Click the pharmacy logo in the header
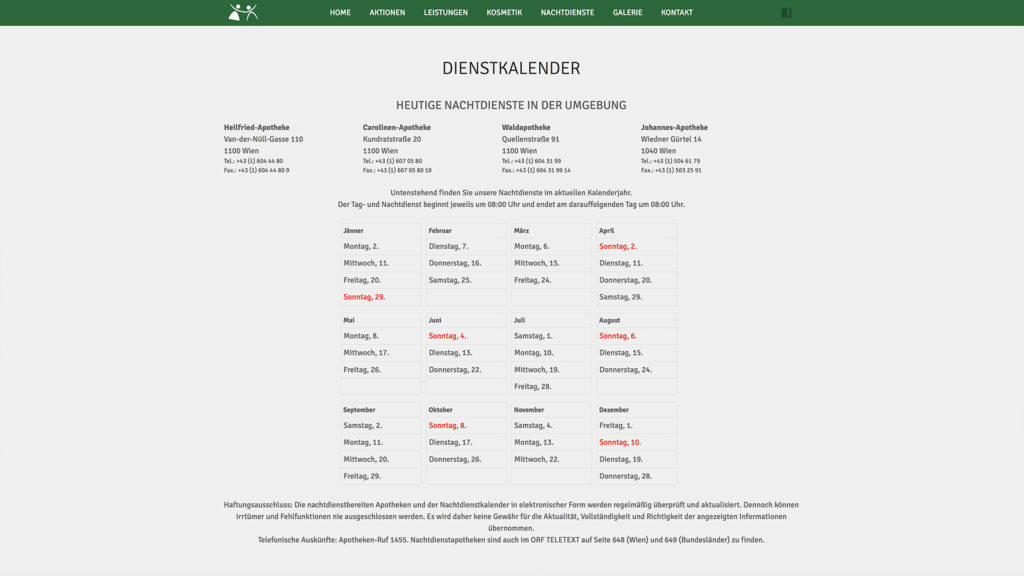 click(243, 12)
